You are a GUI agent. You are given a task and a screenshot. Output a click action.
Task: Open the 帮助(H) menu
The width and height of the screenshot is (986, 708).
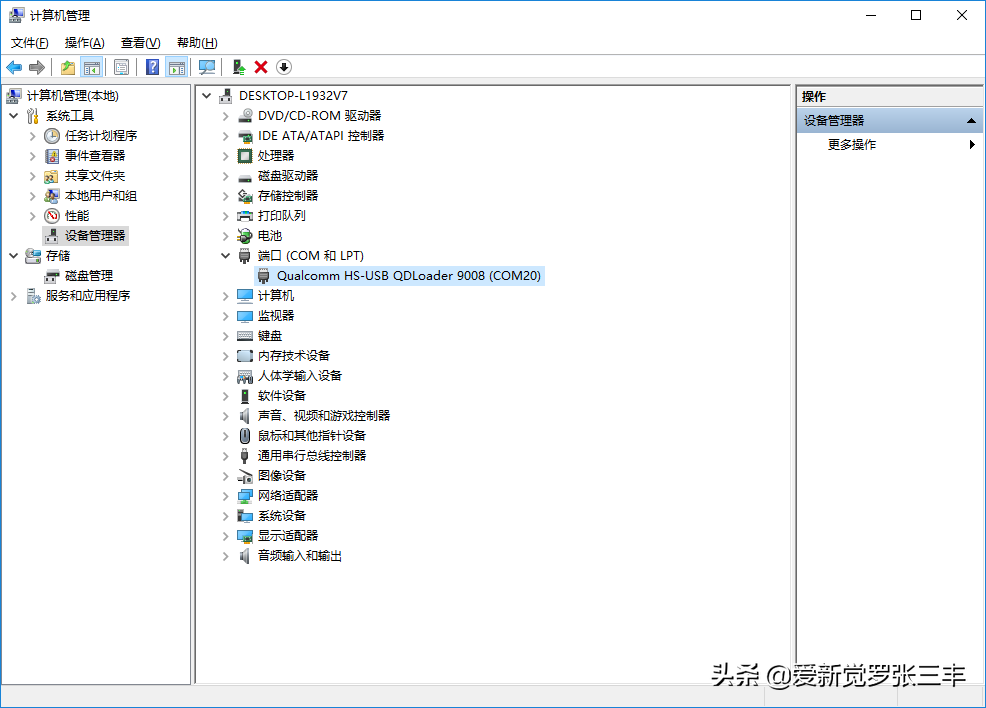coord(197,43)
